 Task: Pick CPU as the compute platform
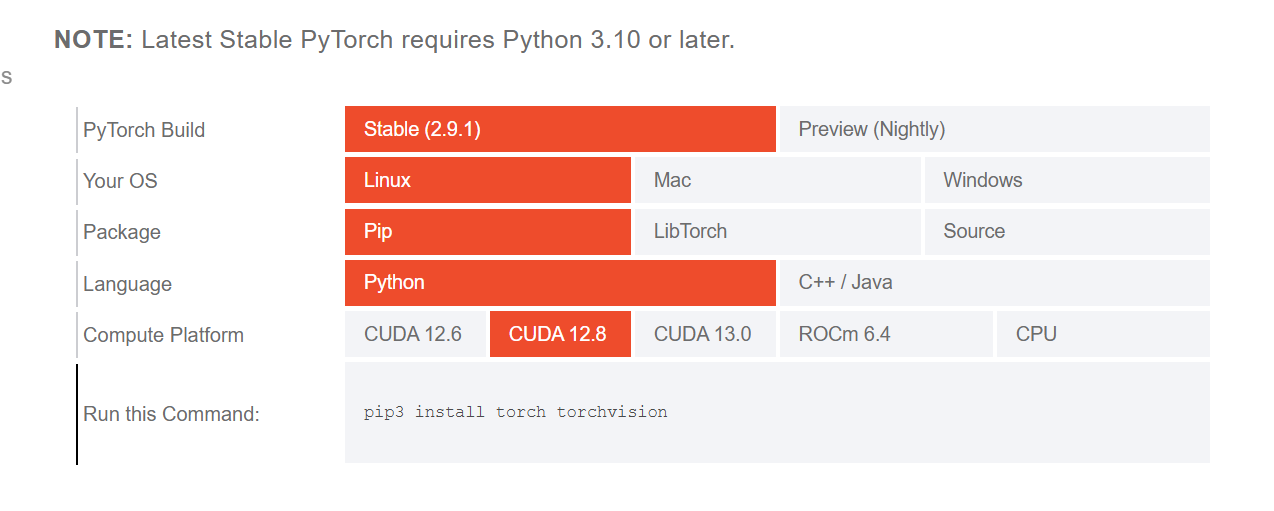(x=1102, y=334)
